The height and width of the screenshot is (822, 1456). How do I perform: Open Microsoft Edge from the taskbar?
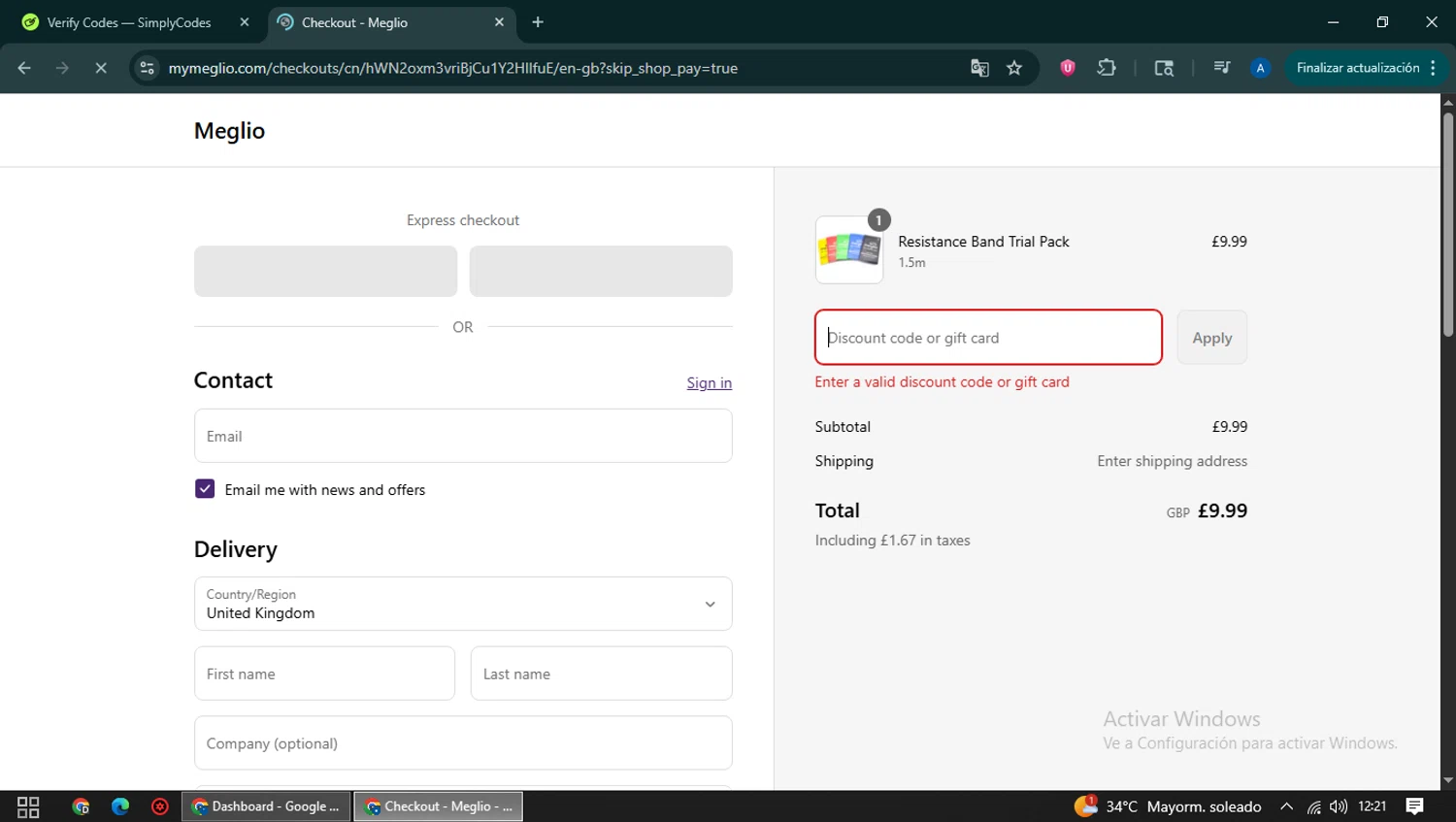tap(120, 806)
